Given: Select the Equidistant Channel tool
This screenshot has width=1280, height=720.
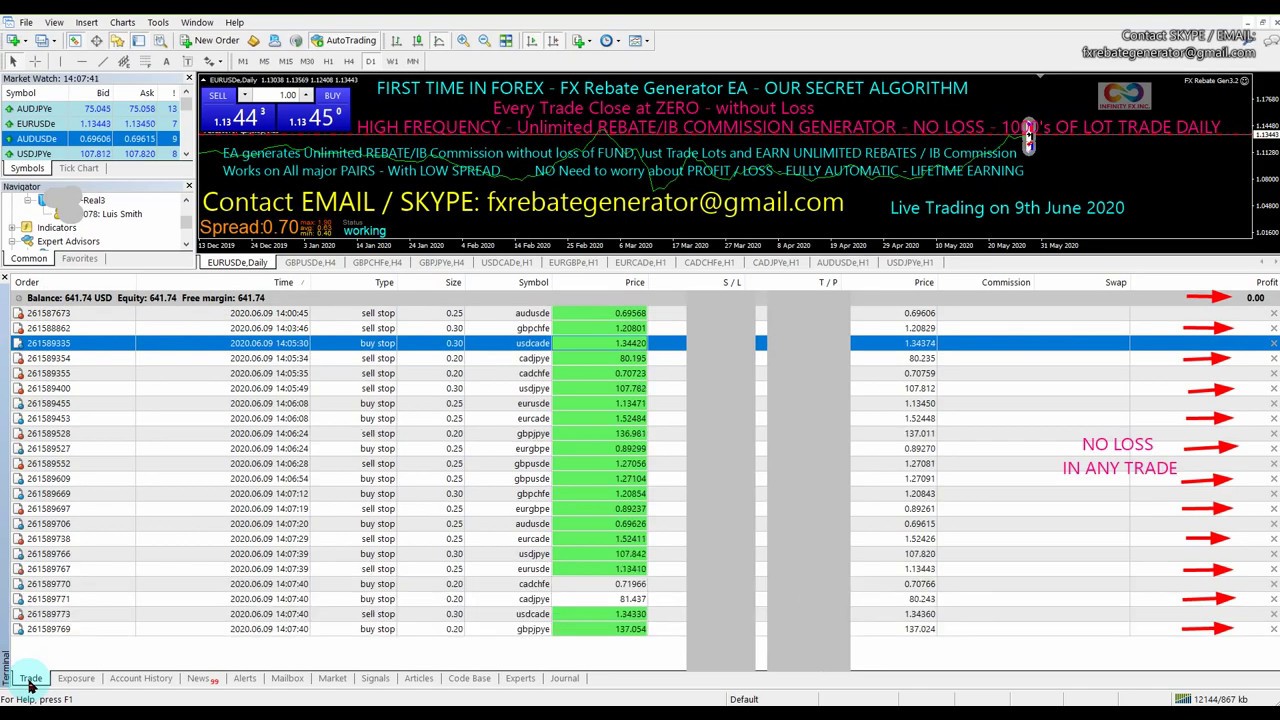Looking at the screenshot, I should (x=124, y=62).
